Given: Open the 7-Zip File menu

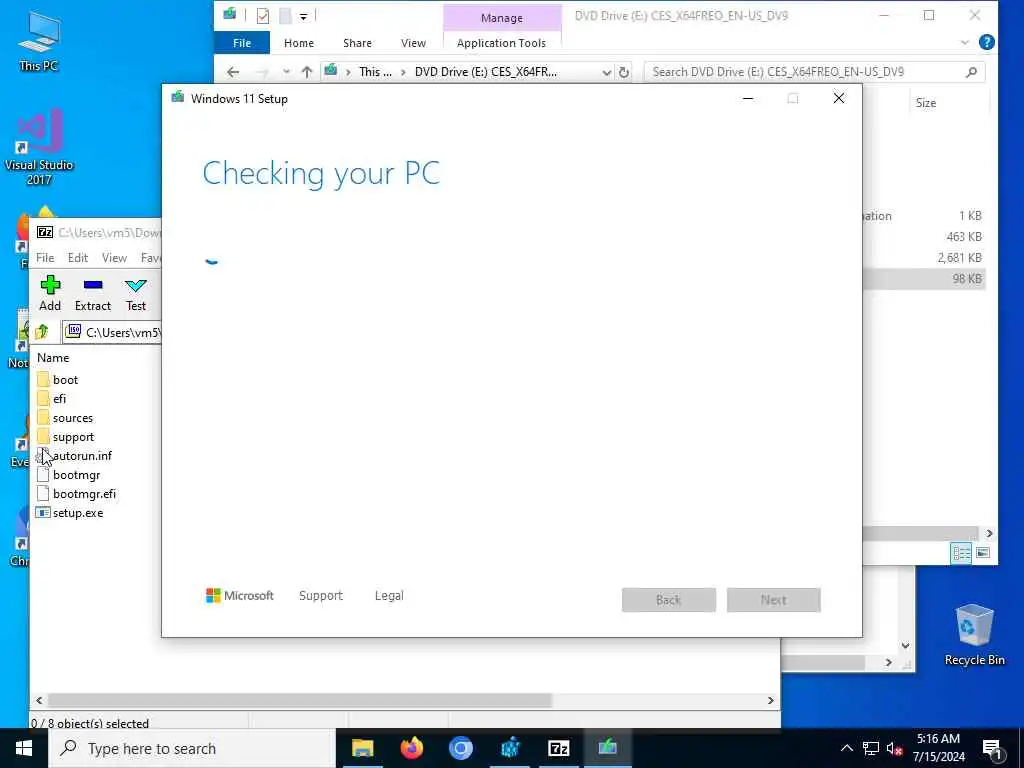Looking at the screenshot, I should pyautogui.click(x=45, y=258).
